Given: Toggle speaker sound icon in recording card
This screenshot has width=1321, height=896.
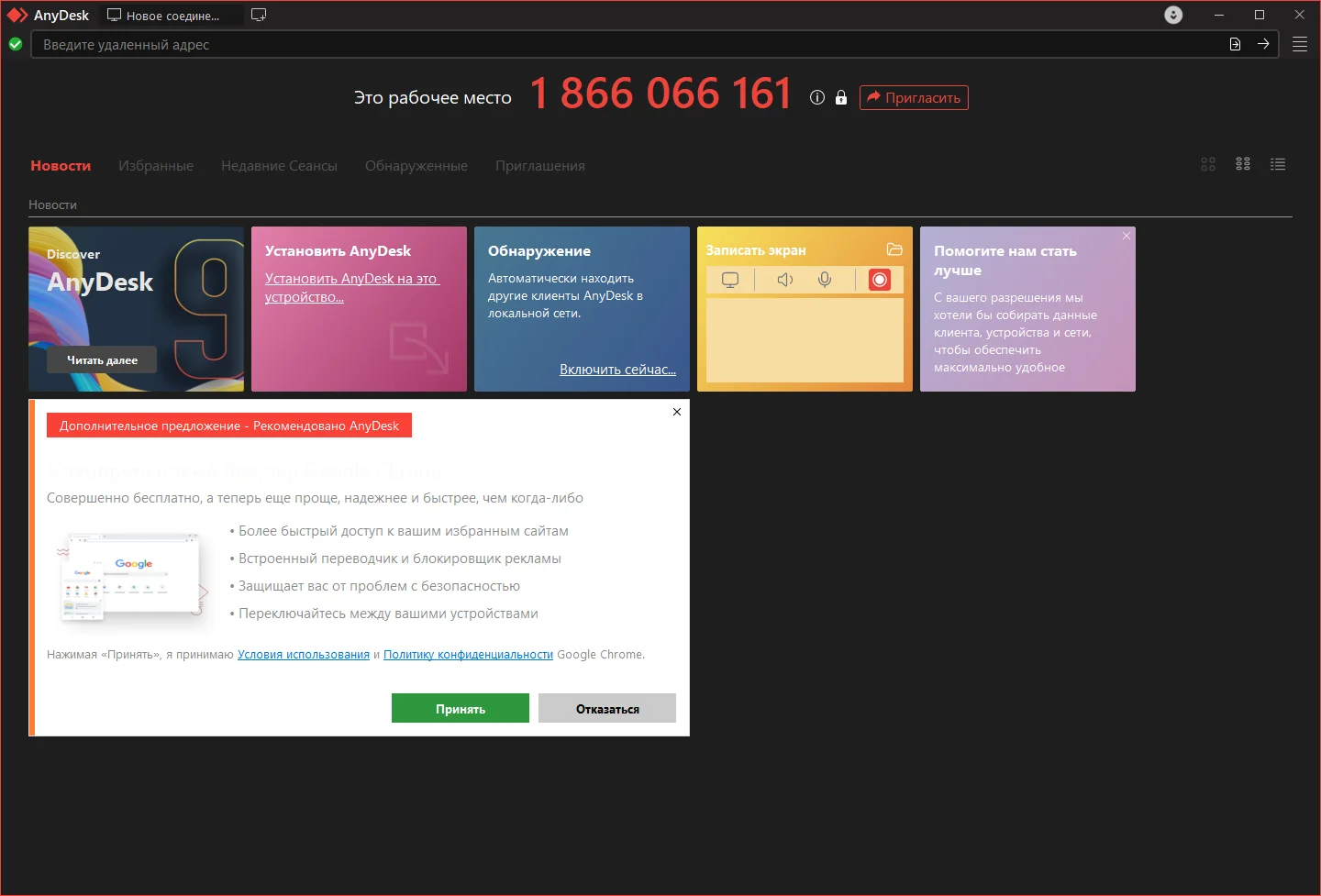Looking at the screenshot, I should (785, 280).
